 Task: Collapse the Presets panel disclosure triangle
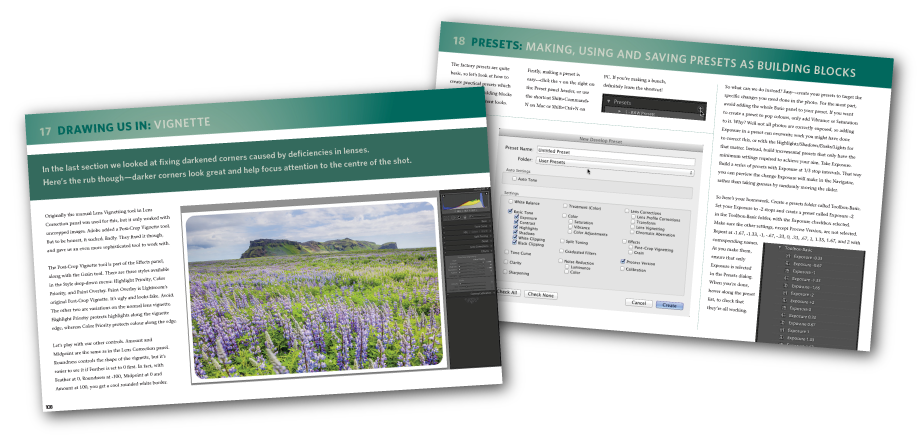point(608,102)
